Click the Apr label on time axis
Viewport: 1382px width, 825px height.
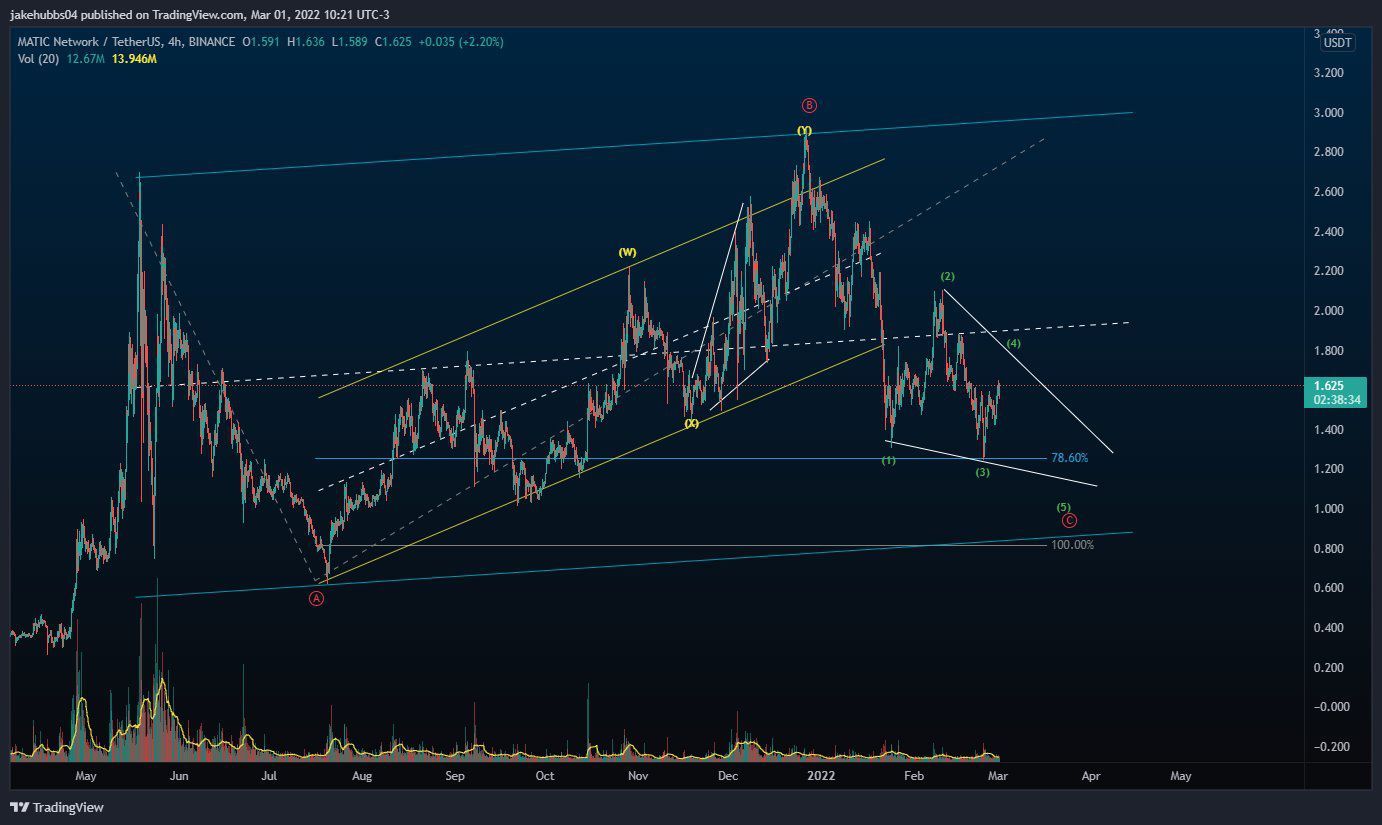(x=1091, y=775)
